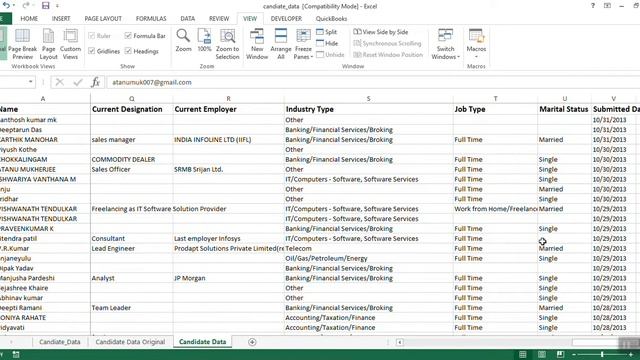Open the Macros menu
The image size is (640, 360).
476,43
